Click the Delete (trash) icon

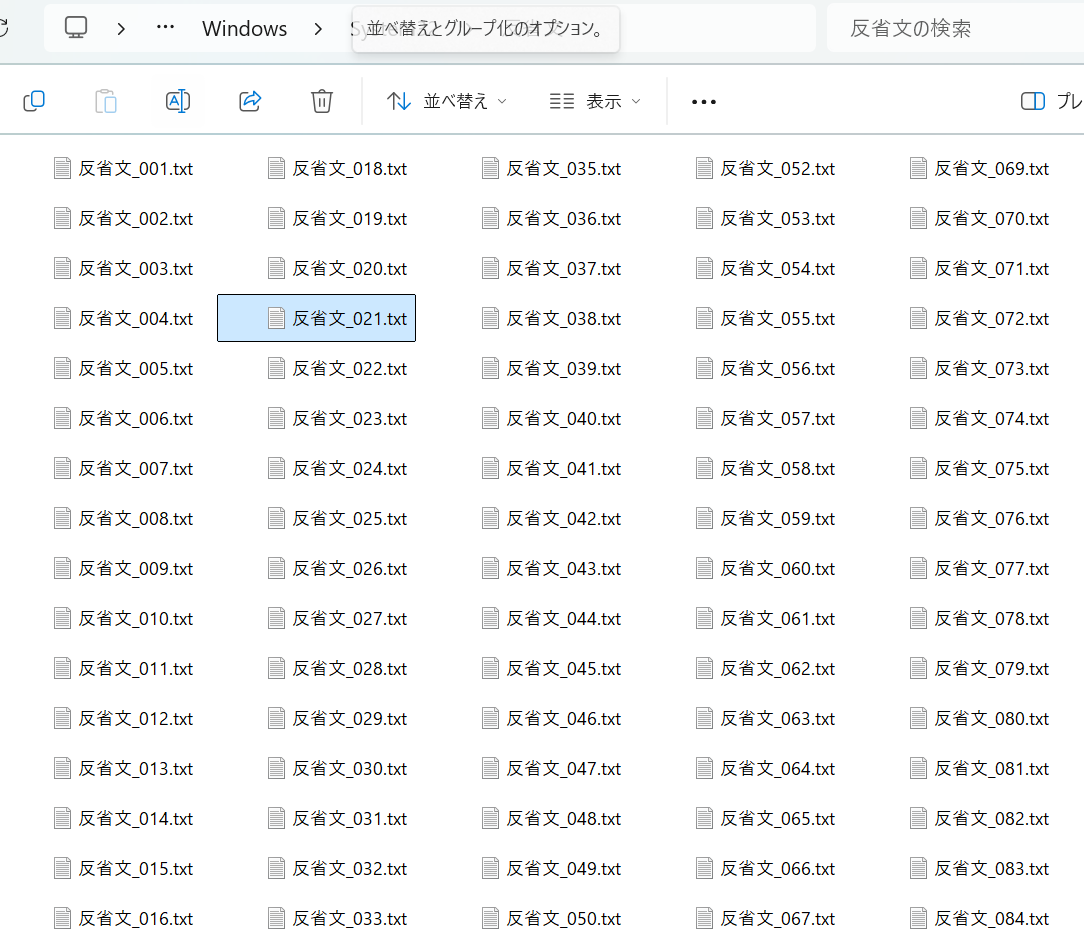click(320, 100)
